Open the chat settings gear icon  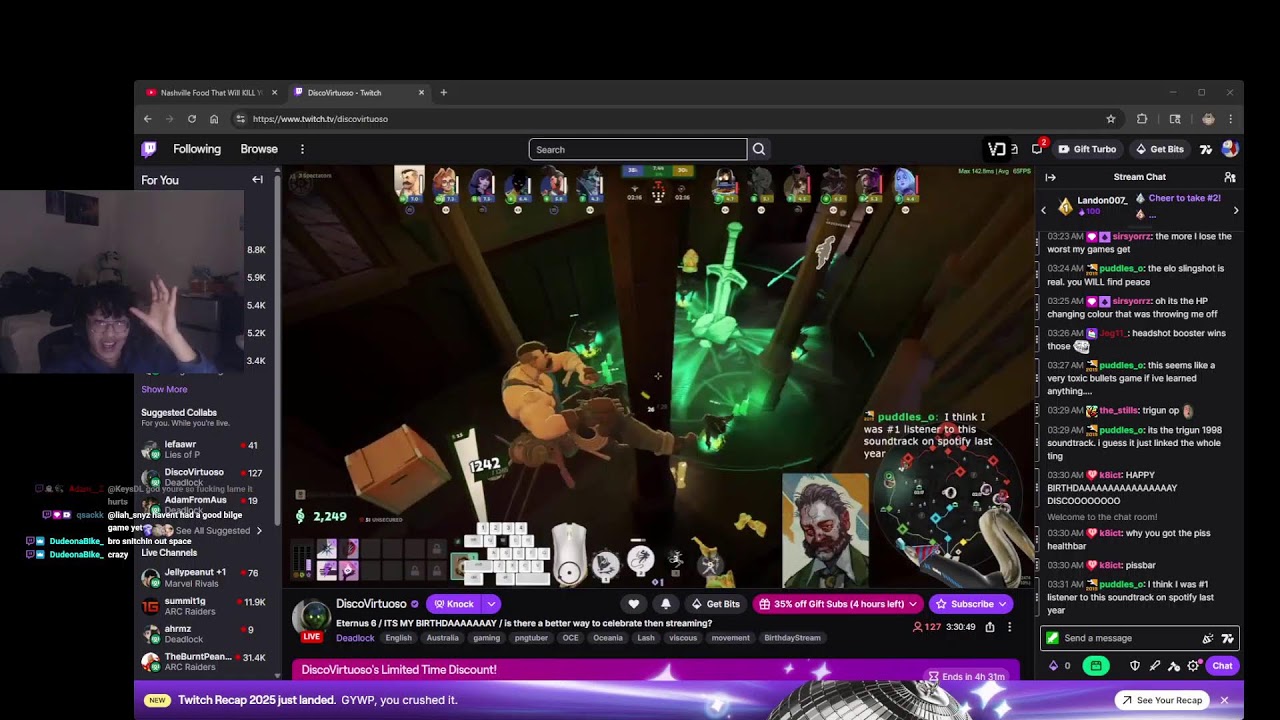click(x=1194, y=666)
